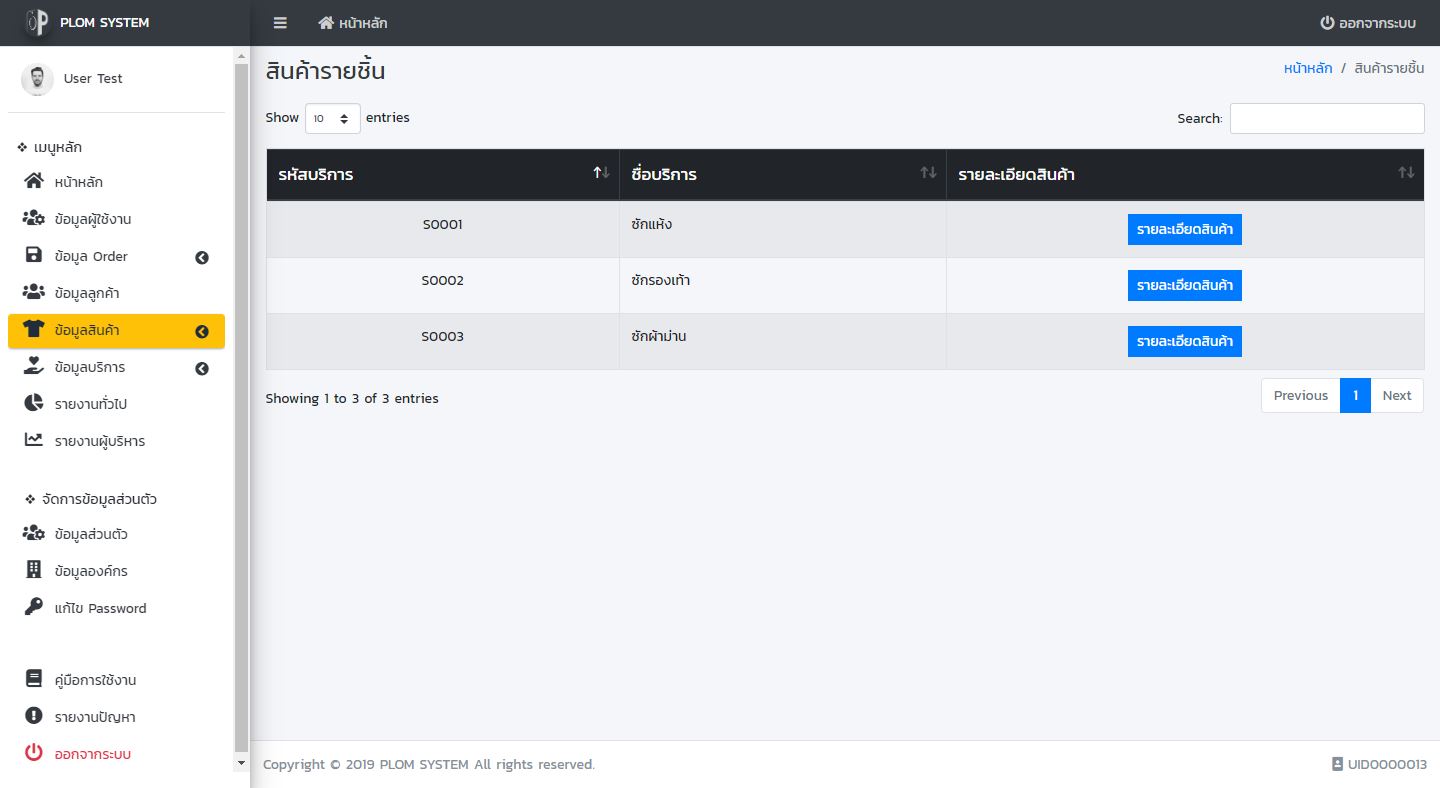Click the hamburger menu icon in top bar

click(x=280, y=23)
